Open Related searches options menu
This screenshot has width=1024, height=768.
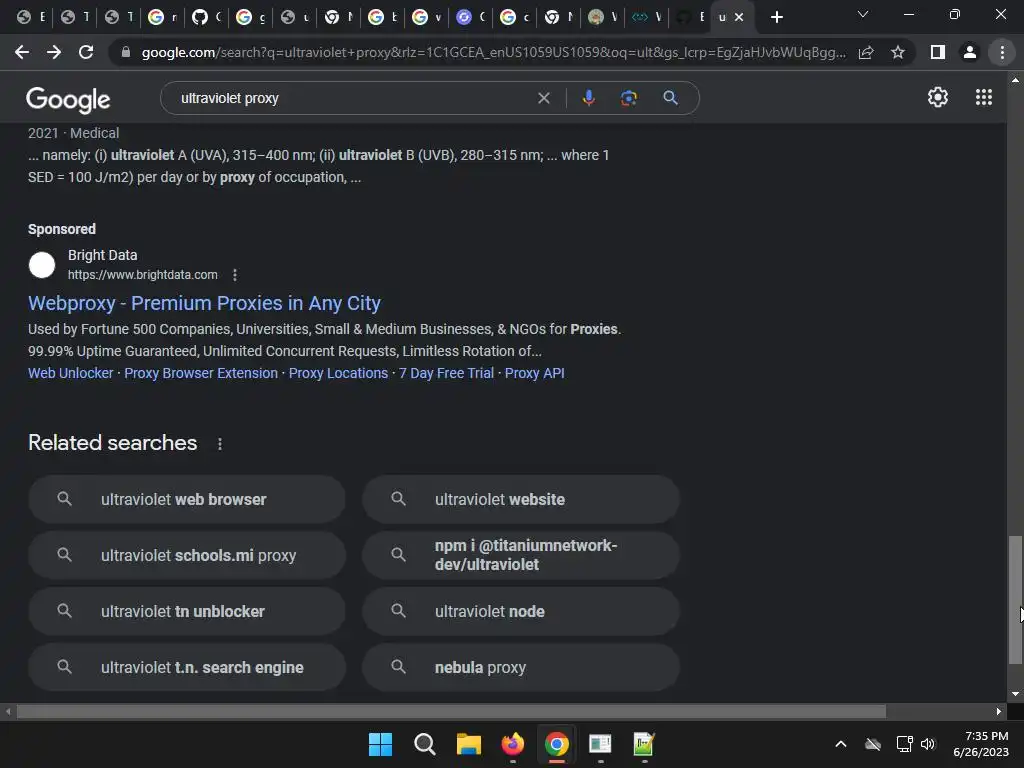[220, 444]
